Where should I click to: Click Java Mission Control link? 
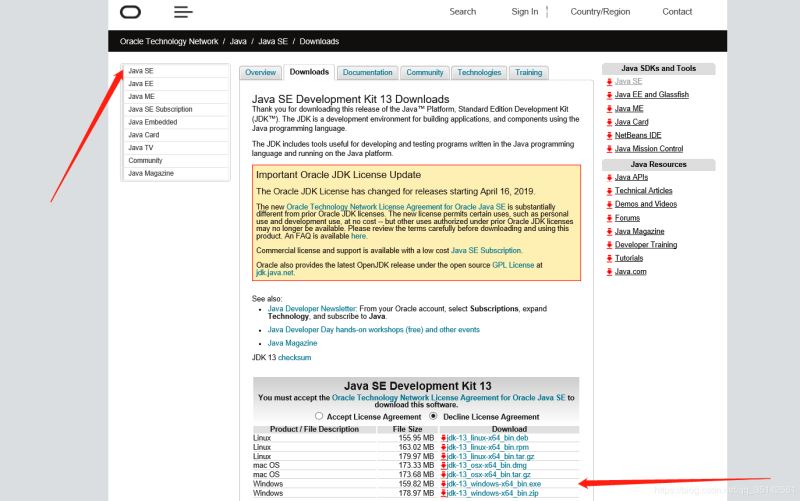pos(648,149)
